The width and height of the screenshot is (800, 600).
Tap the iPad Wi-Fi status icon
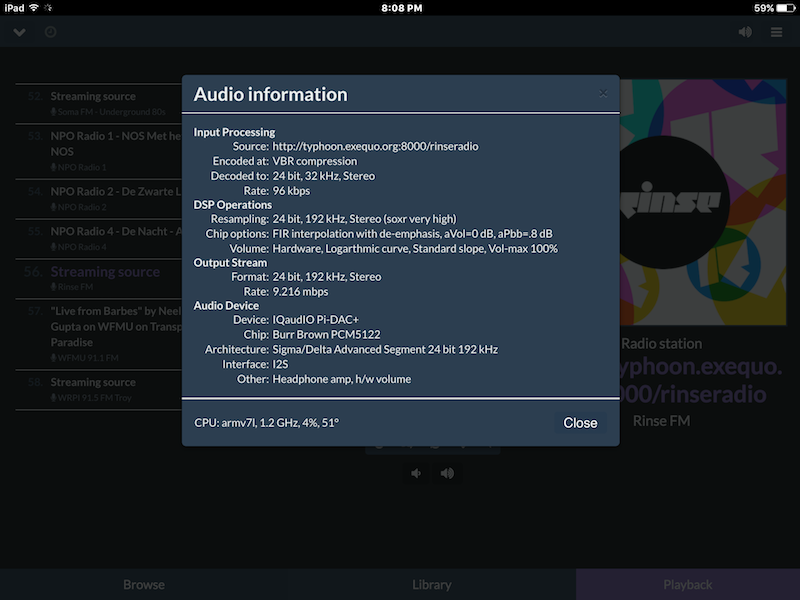[x=34, y=8]
